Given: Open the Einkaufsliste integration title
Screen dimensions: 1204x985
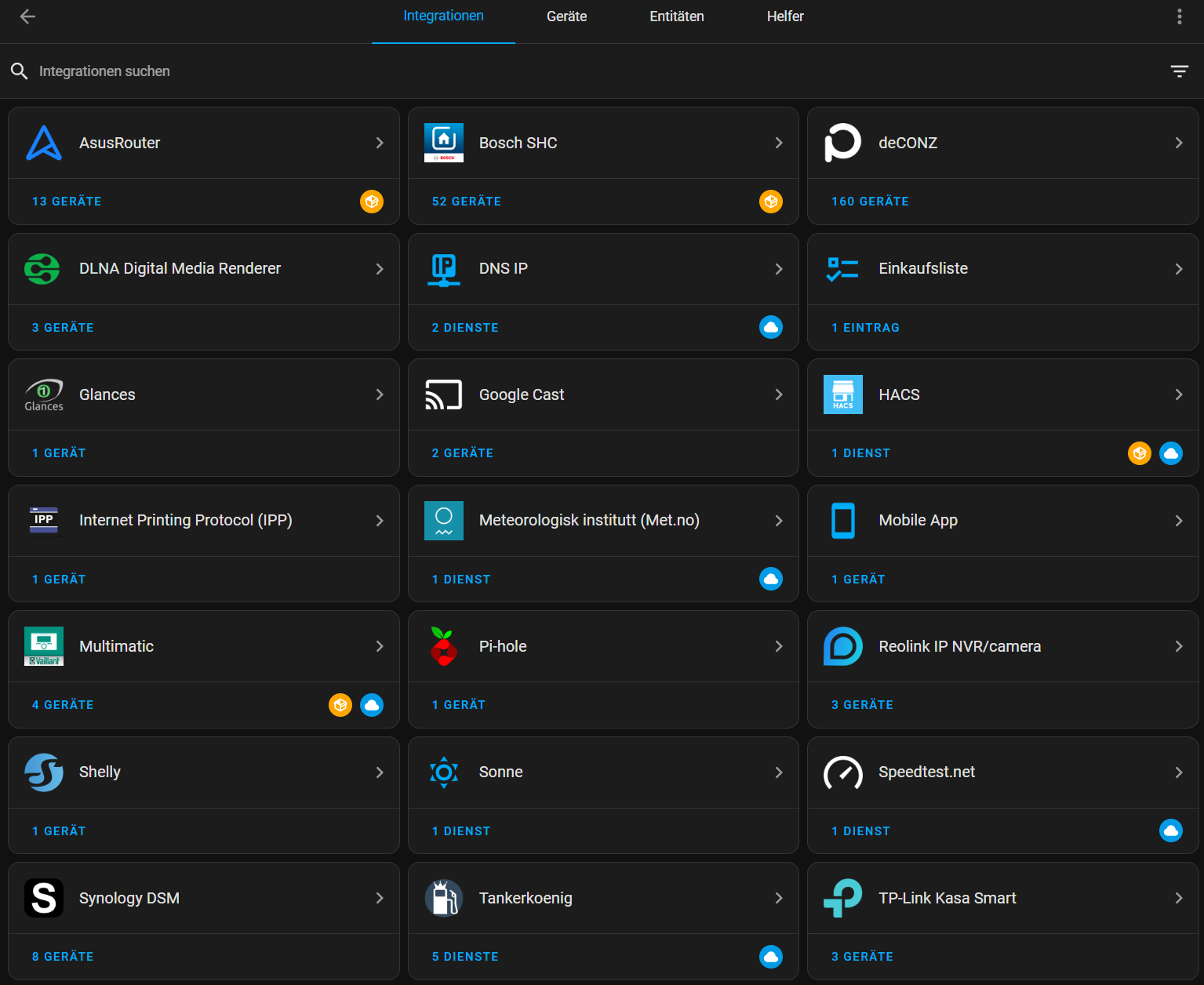Looking at the screenshot, I should [x=923, y=269].
